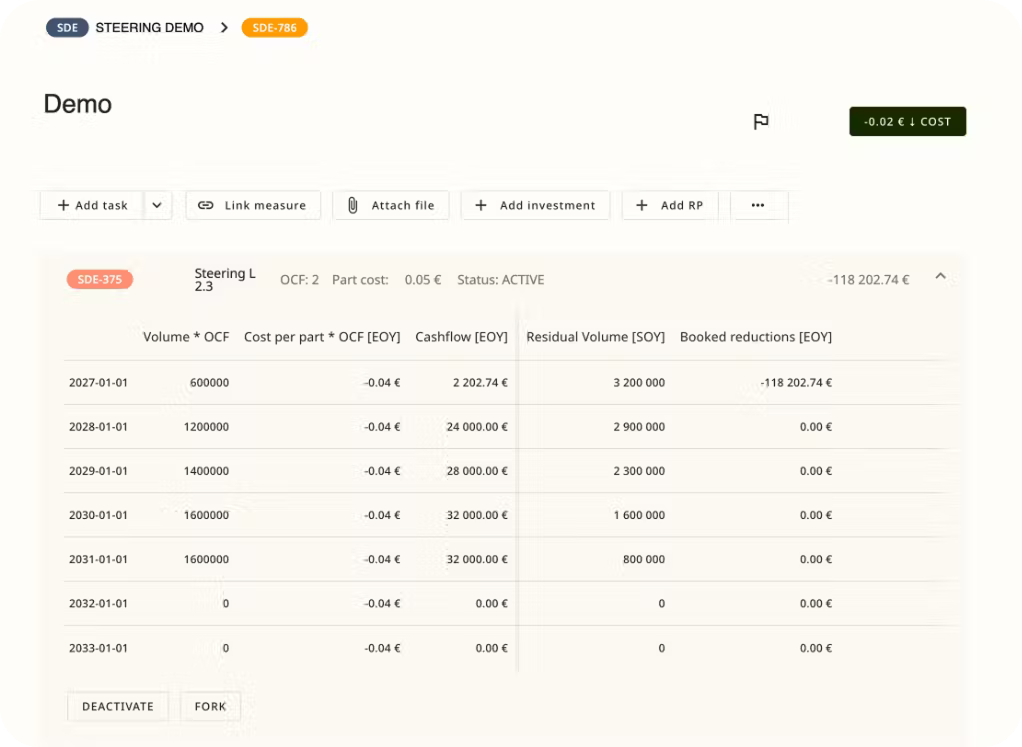Click the DEACTIVATE button
Viewport: 1022px width, 747px height.
coord(118,707)
